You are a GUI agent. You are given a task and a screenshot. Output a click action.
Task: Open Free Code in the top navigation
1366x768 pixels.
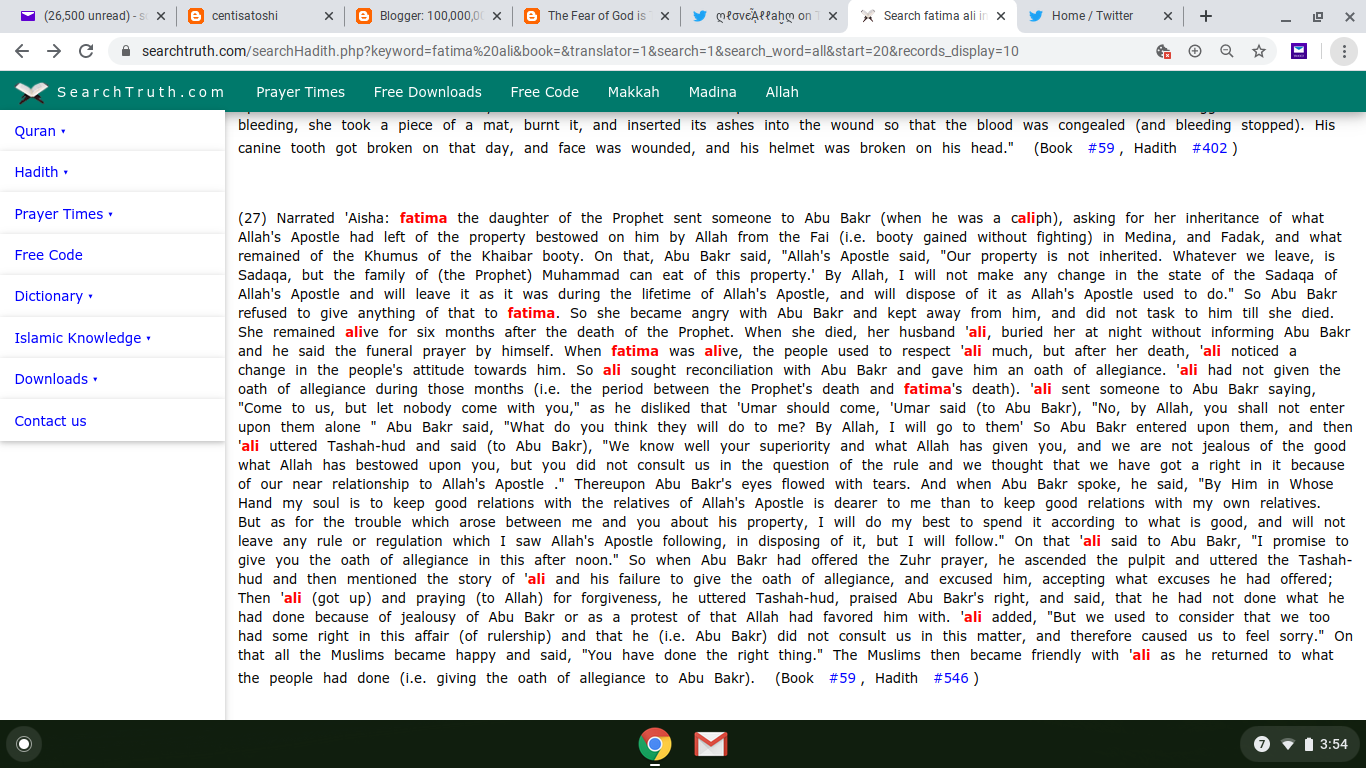(545, 92)
